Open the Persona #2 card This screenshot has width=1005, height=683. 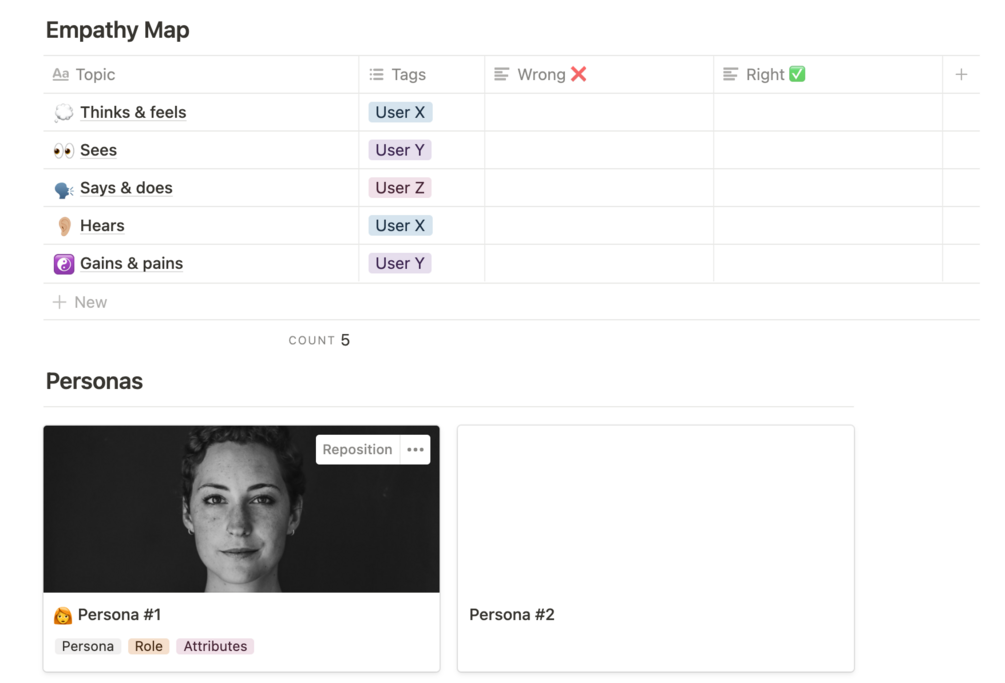click(x=655, y=548)
